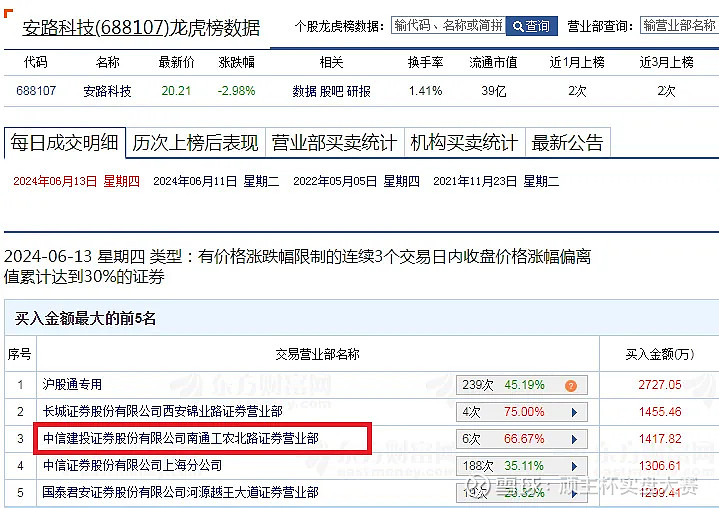Select date 2021年11月23日 星期二
719x508 pixels.
496,181
